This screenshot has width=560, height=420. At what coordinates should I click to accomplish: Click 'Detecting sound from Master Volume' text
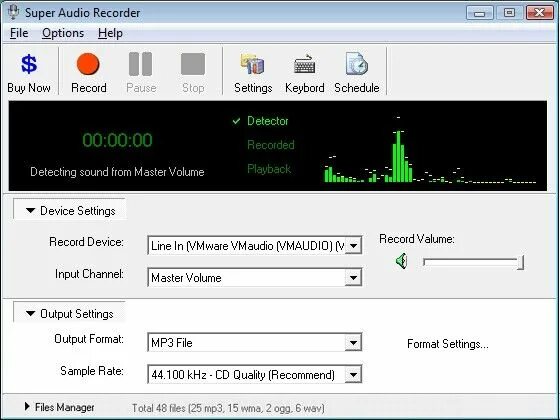[x=117, y=172]
